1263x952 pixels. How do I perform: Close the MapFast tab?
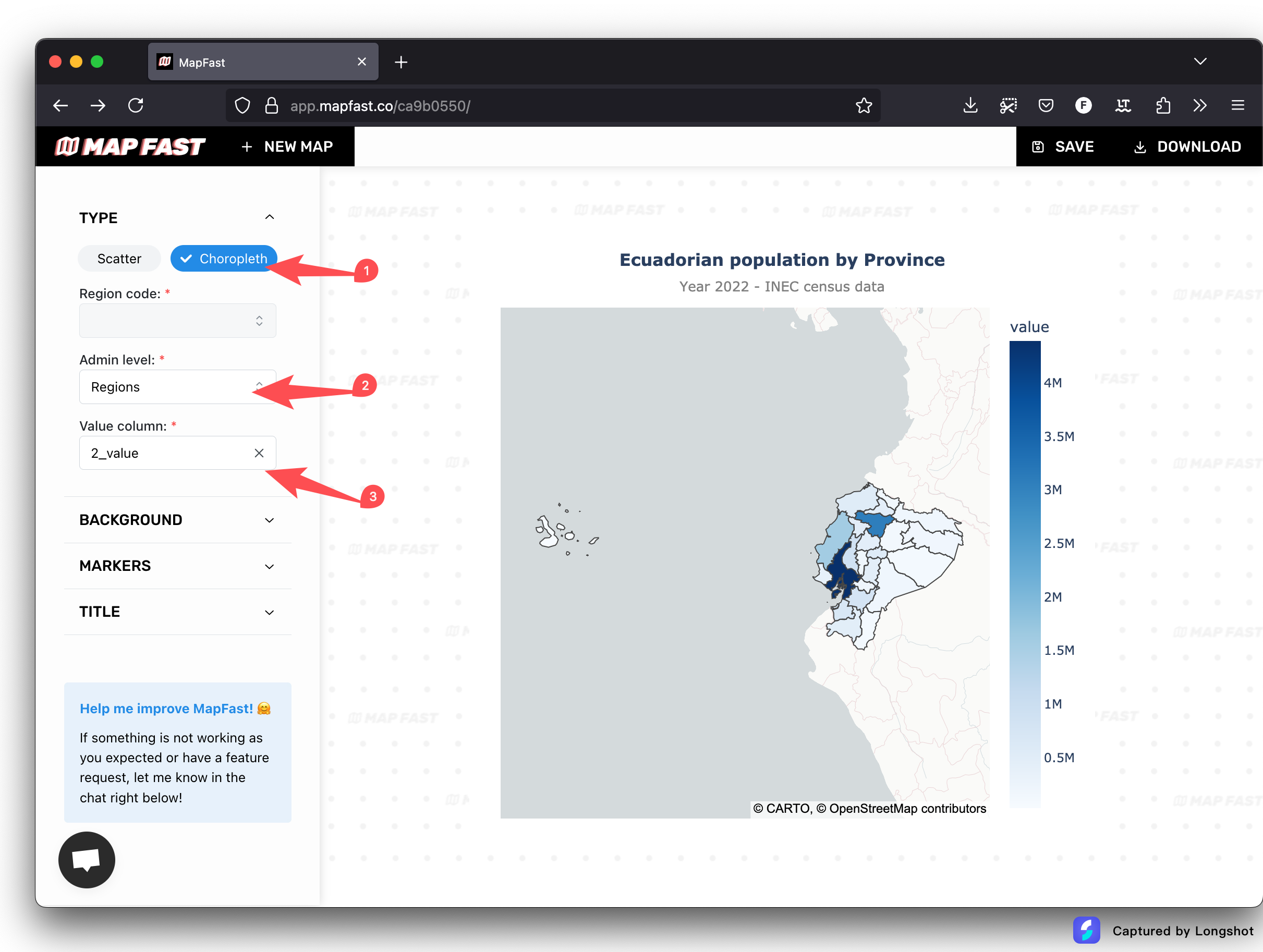[x=361, y=62]
